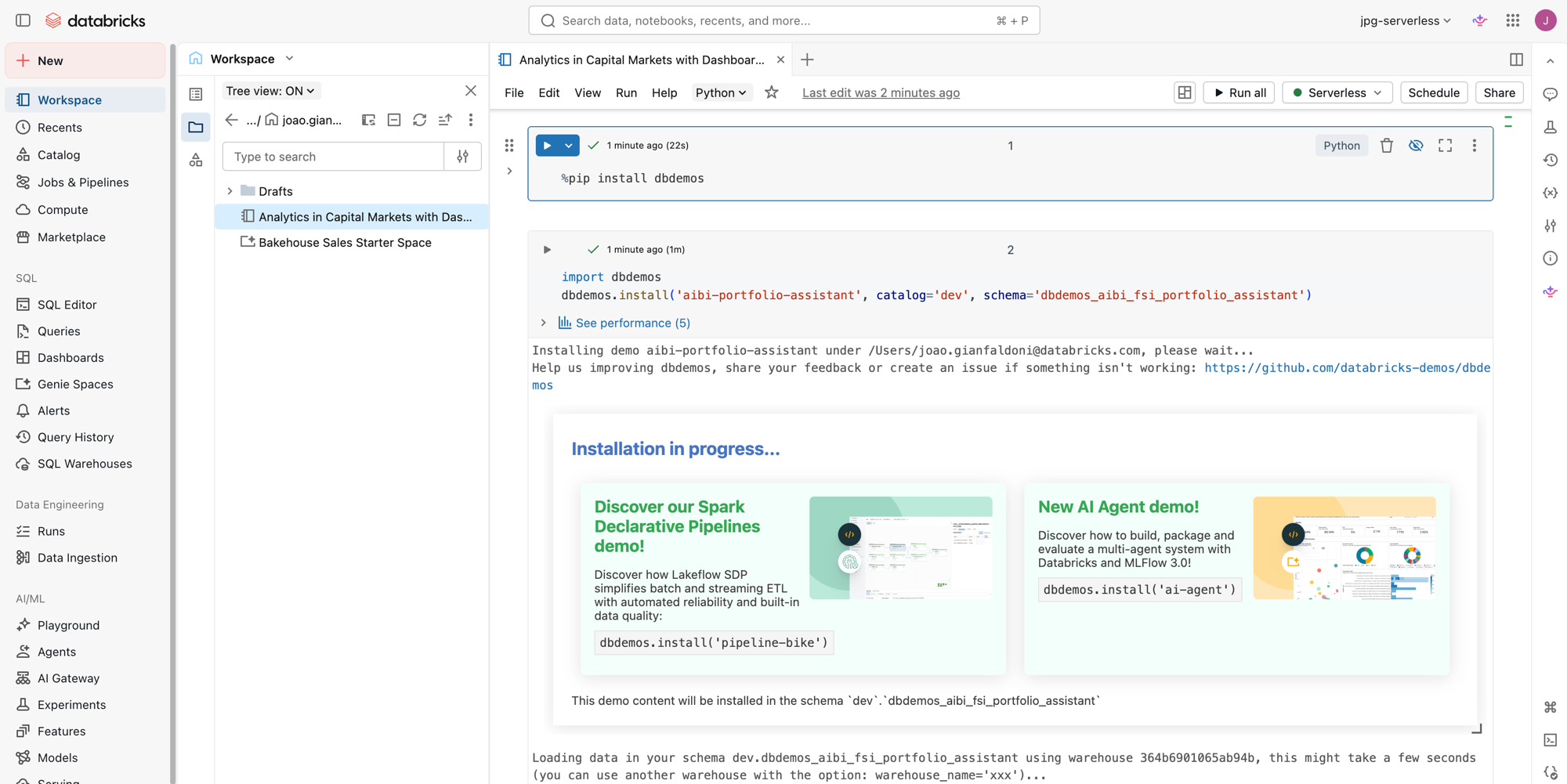The height and width of the screenshot is (784, 1567).
Task: Open the Help menu
Action: coord(664,92)
